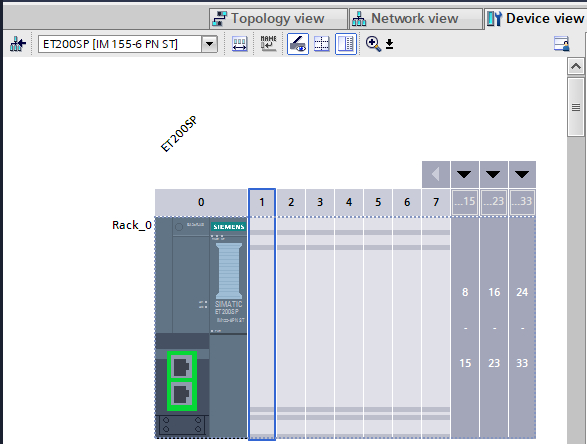Toggle the layout panel split icon
Viewport: 587px width, 444px height.
[346, 44]
